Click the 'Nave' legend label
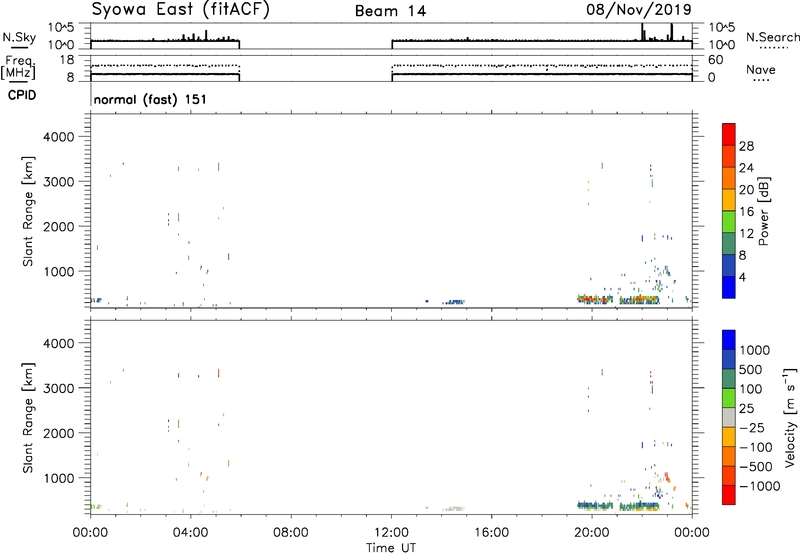This screenshot has height=554, width=800. click(761, 70)
